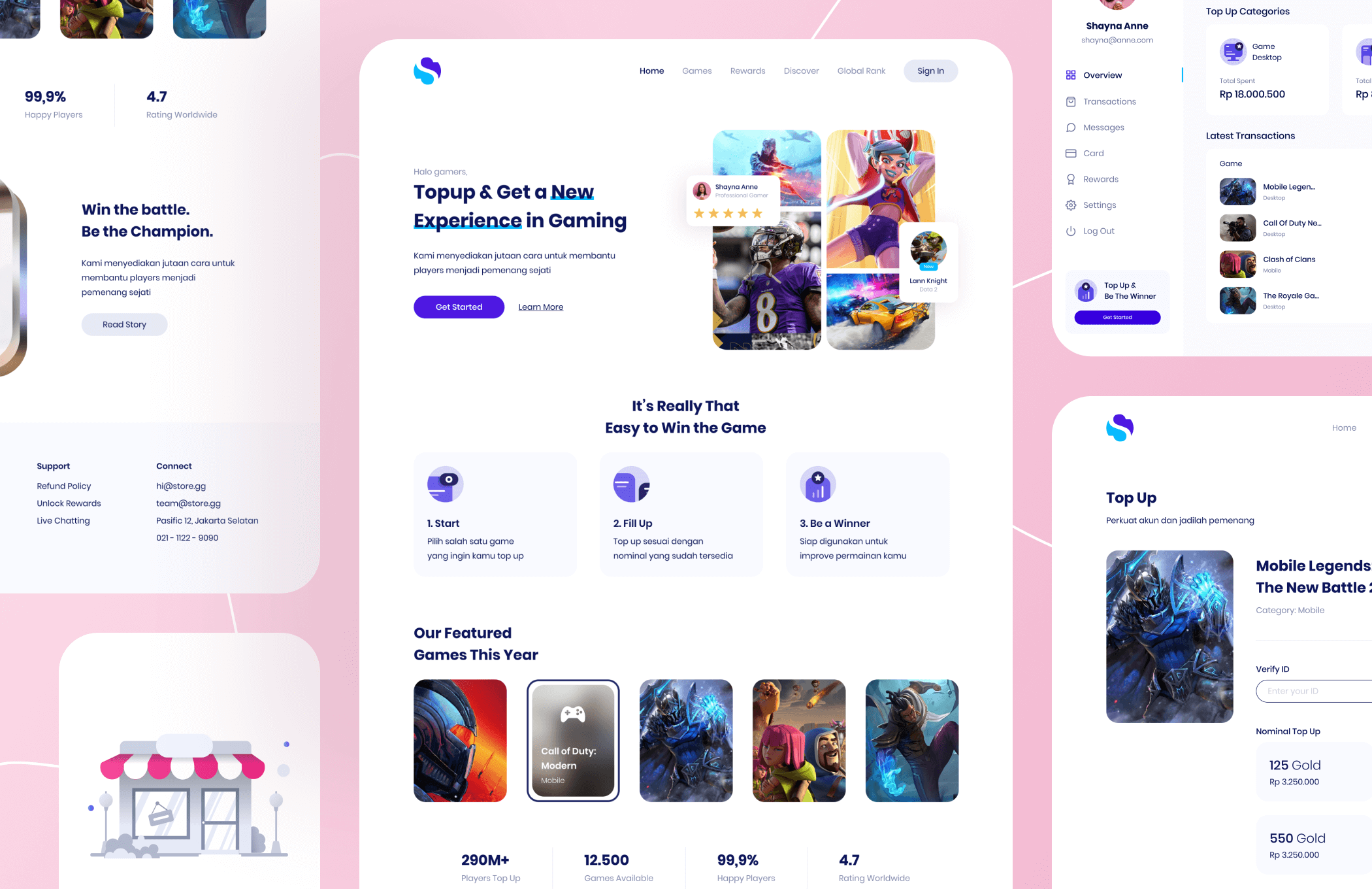This screenshot has width=1372, height=889.
Task: Click the Get Started button in hero section
Action: pyautogui.click(x=458, y=307)
